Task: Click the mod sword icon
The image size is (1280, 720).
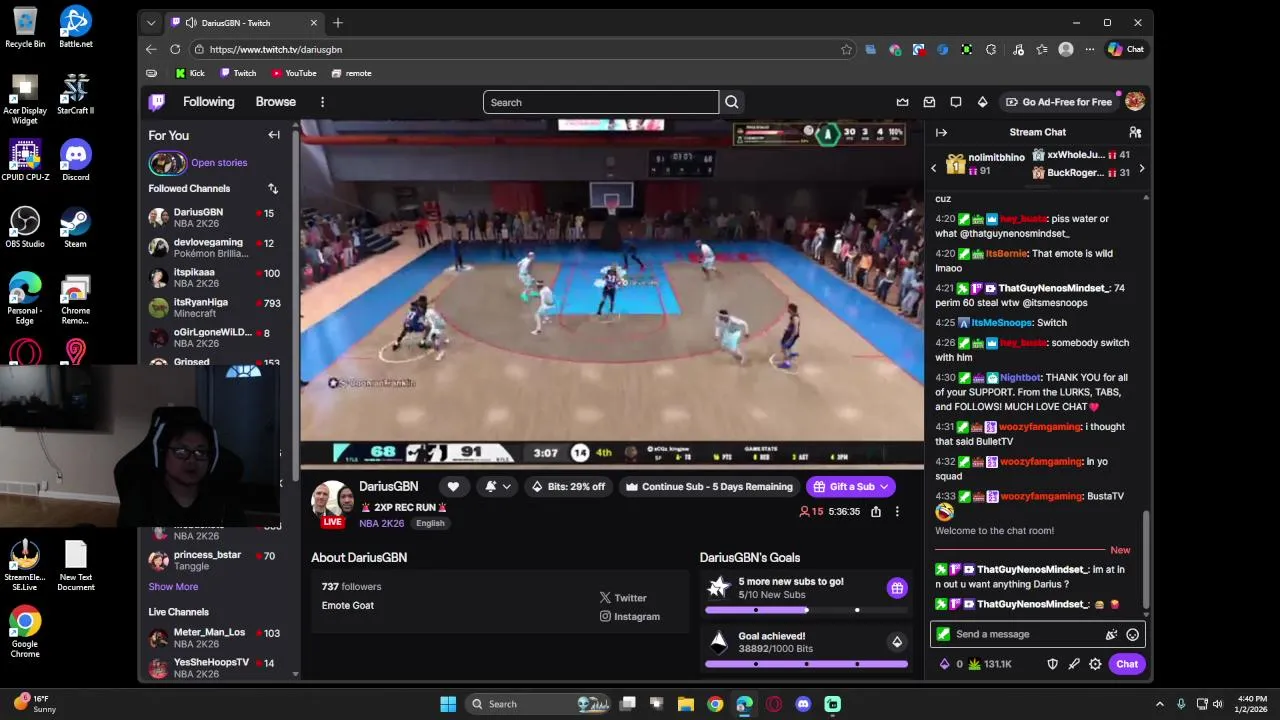Action: coord(1074,664)
